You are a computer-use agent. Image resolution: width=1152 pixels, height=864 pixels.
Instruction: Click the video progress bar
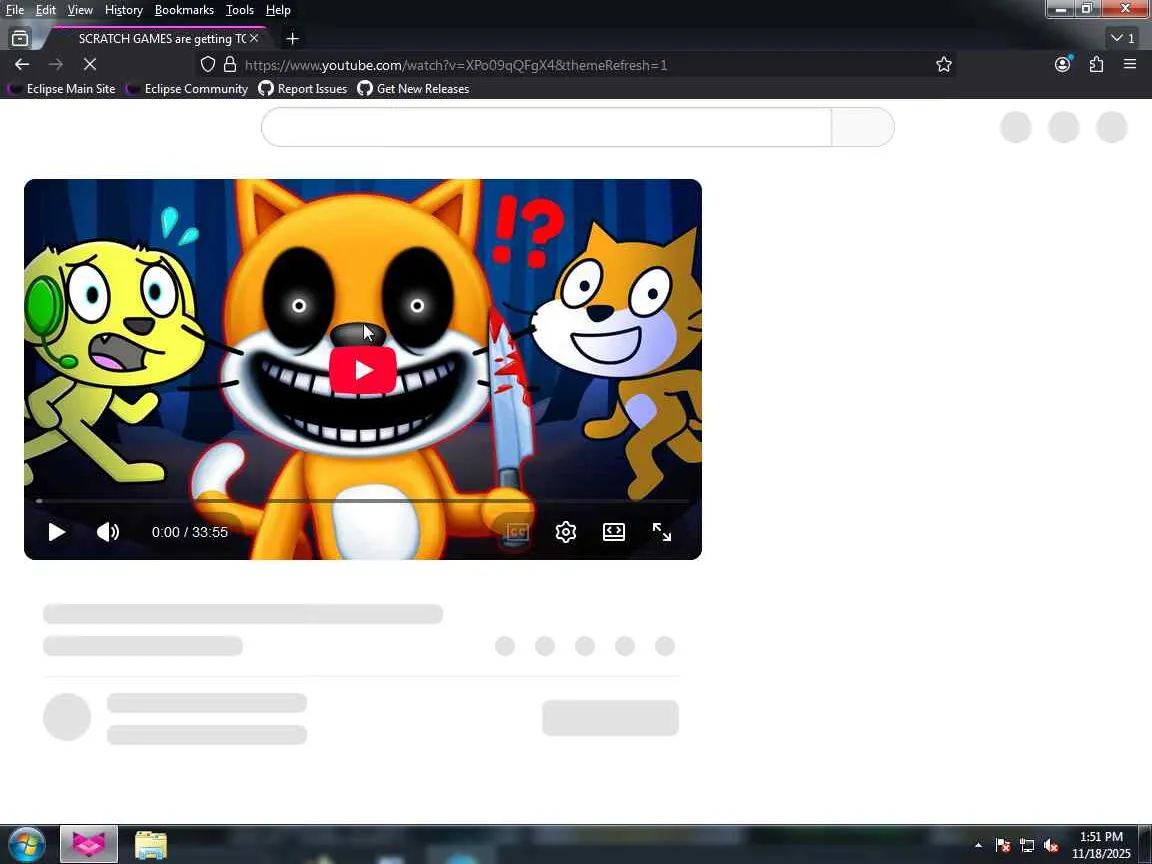[363, 501]
